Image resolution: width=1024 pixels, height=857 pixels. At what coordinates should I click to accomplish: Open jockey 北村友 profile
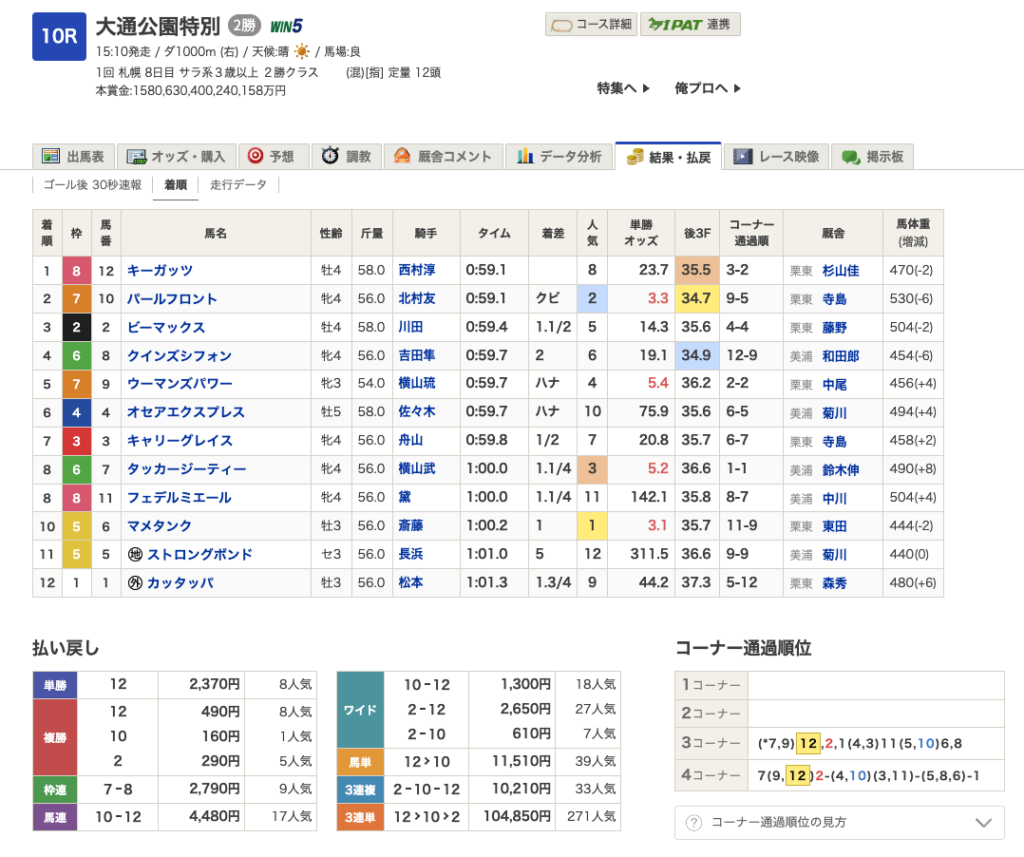pos(417,299)
